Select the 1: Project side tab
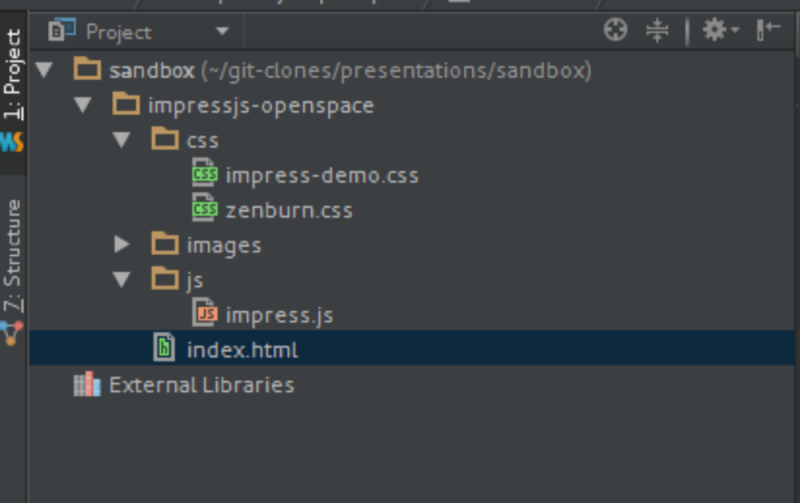 pyautogui.click(x=13, y=75)
